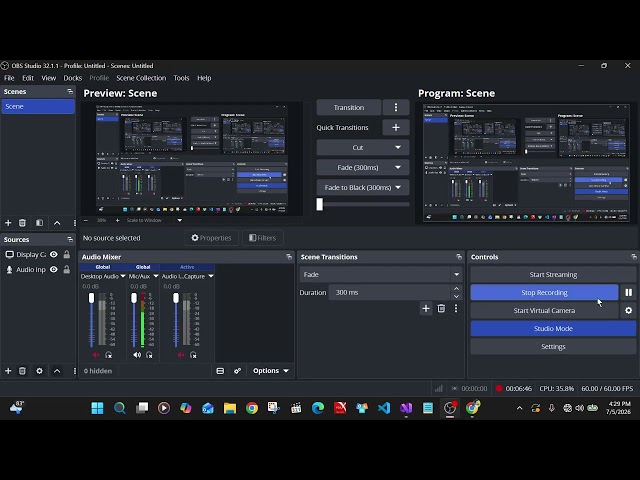
Task: Open virtual camera settings gear
Action: coord(629,310)
